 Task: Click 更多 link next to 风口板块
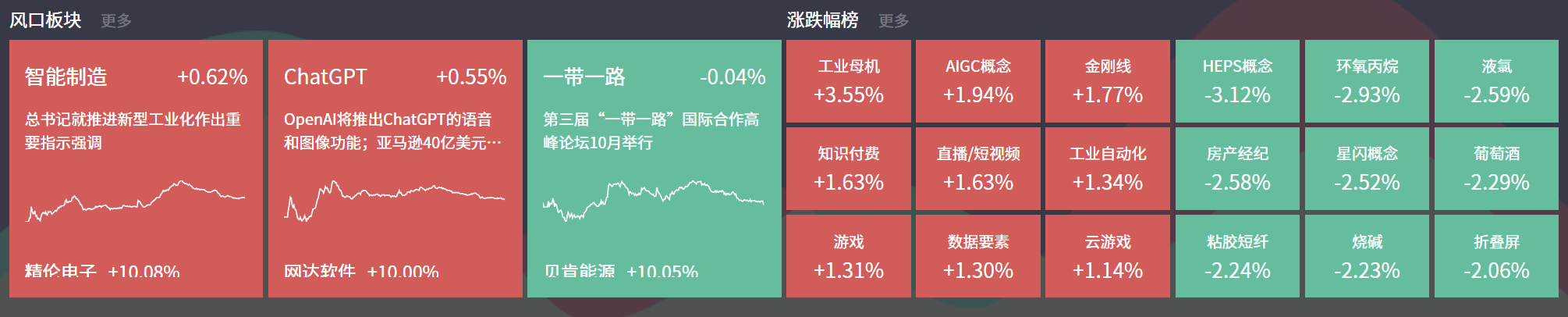coord(116,21)
